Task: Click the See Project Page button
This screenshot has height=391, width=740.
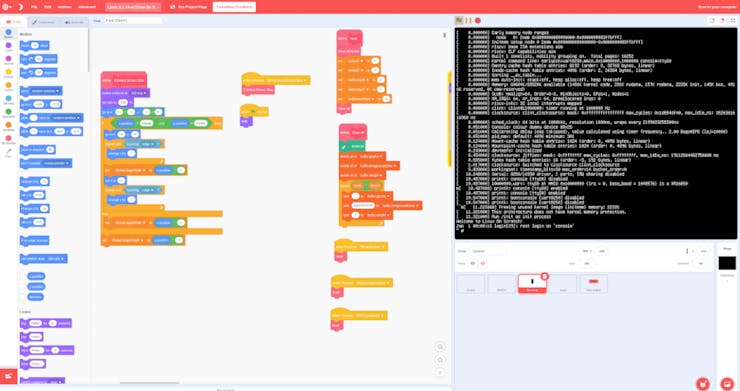Action: point(189,7)
